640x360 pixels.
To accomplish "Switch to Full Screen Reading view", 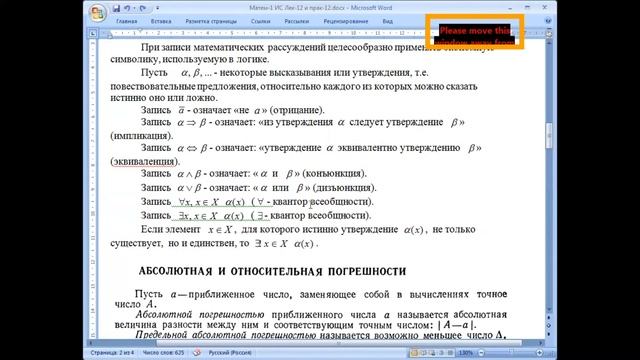I will (423, 353).
